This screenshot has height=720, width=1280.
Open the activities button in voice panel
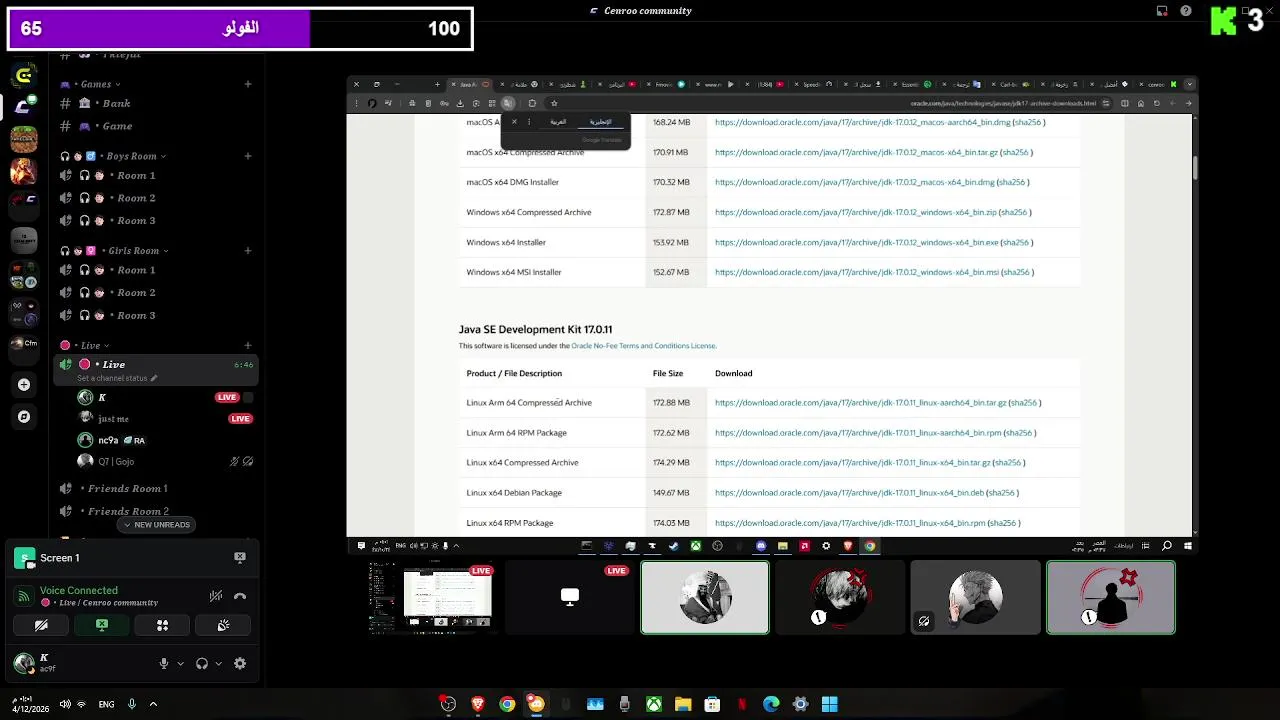[x=162, y=625]
